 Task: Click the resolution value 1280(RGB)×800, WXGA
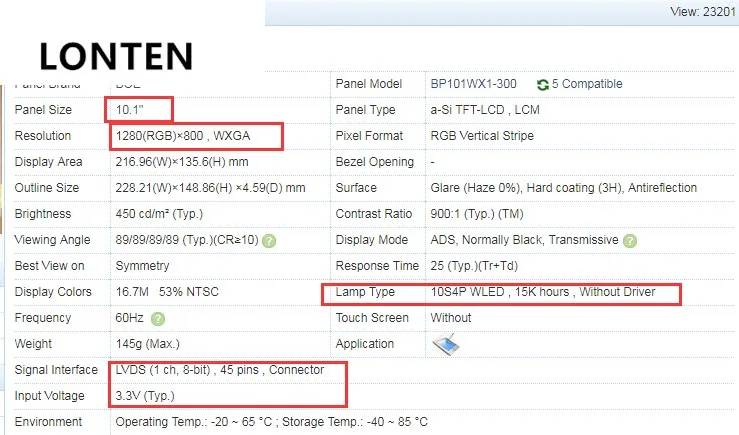[183, 136]
